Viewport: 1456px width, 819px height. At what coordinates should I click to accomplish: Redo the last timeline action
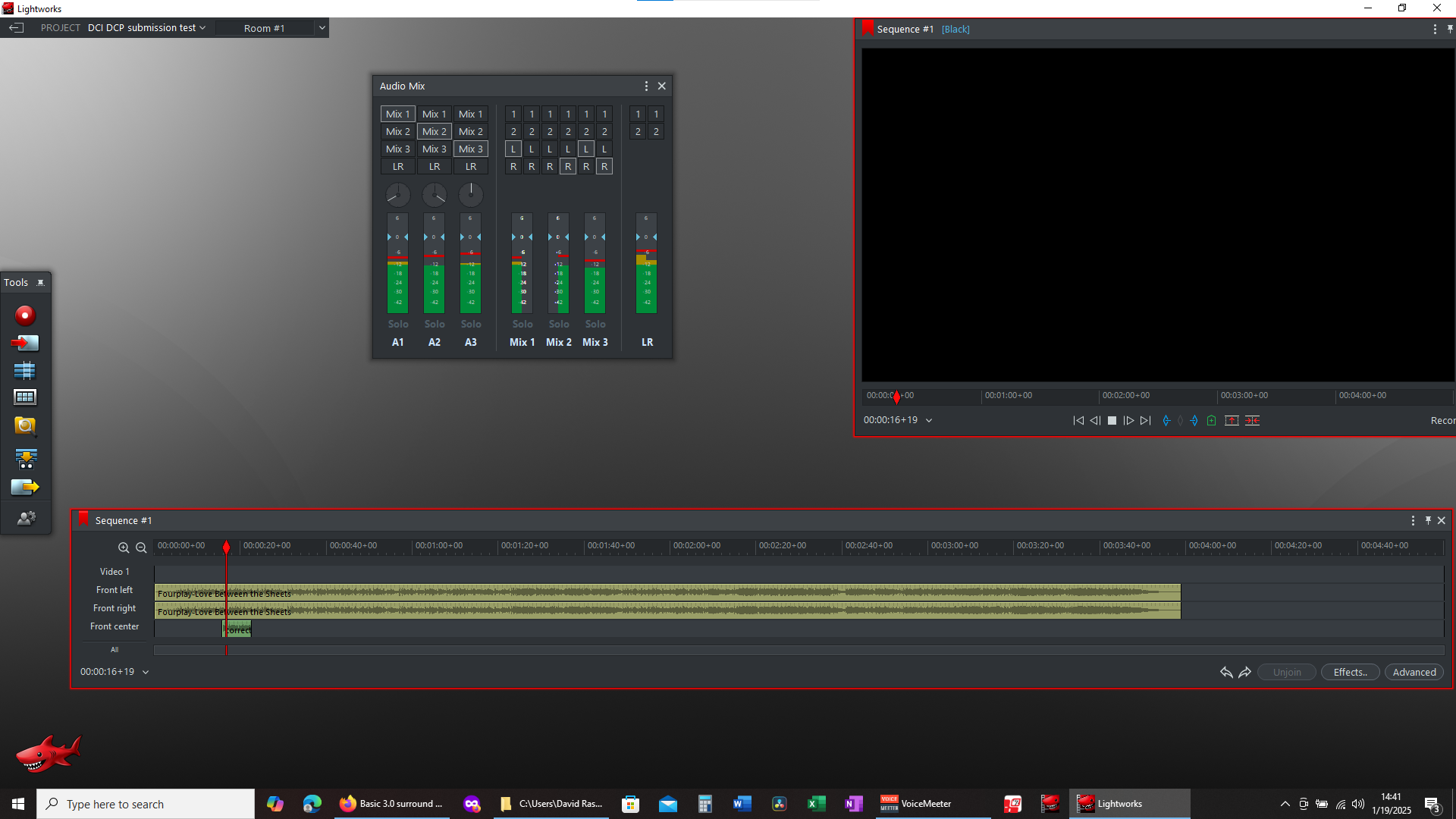pyautogui.click(x=1244, y=673)
